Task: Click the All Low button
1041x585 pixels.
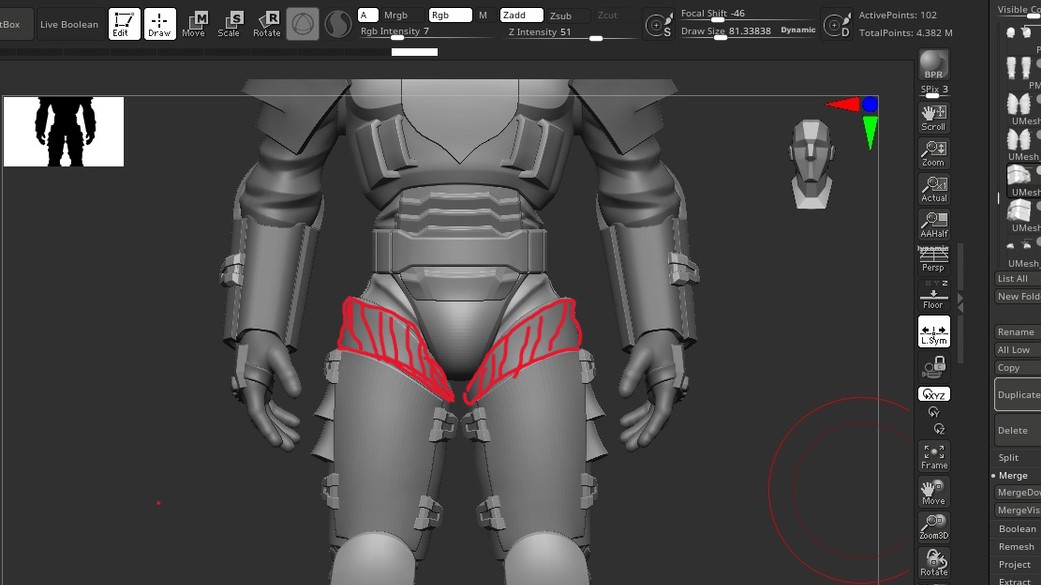Action: (1017, 350)
